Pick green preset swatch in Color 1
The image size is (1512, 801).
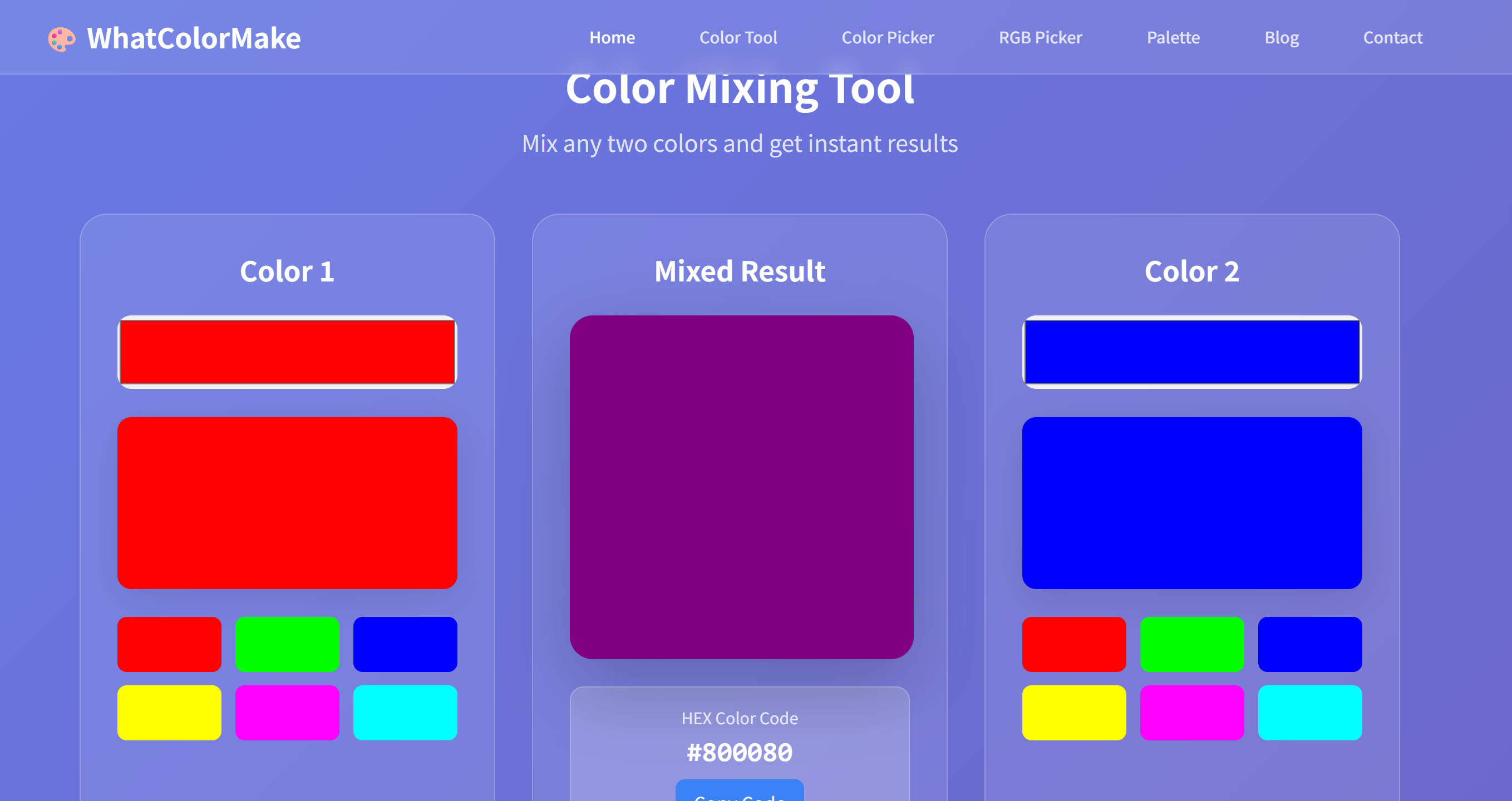pos(287,644)
